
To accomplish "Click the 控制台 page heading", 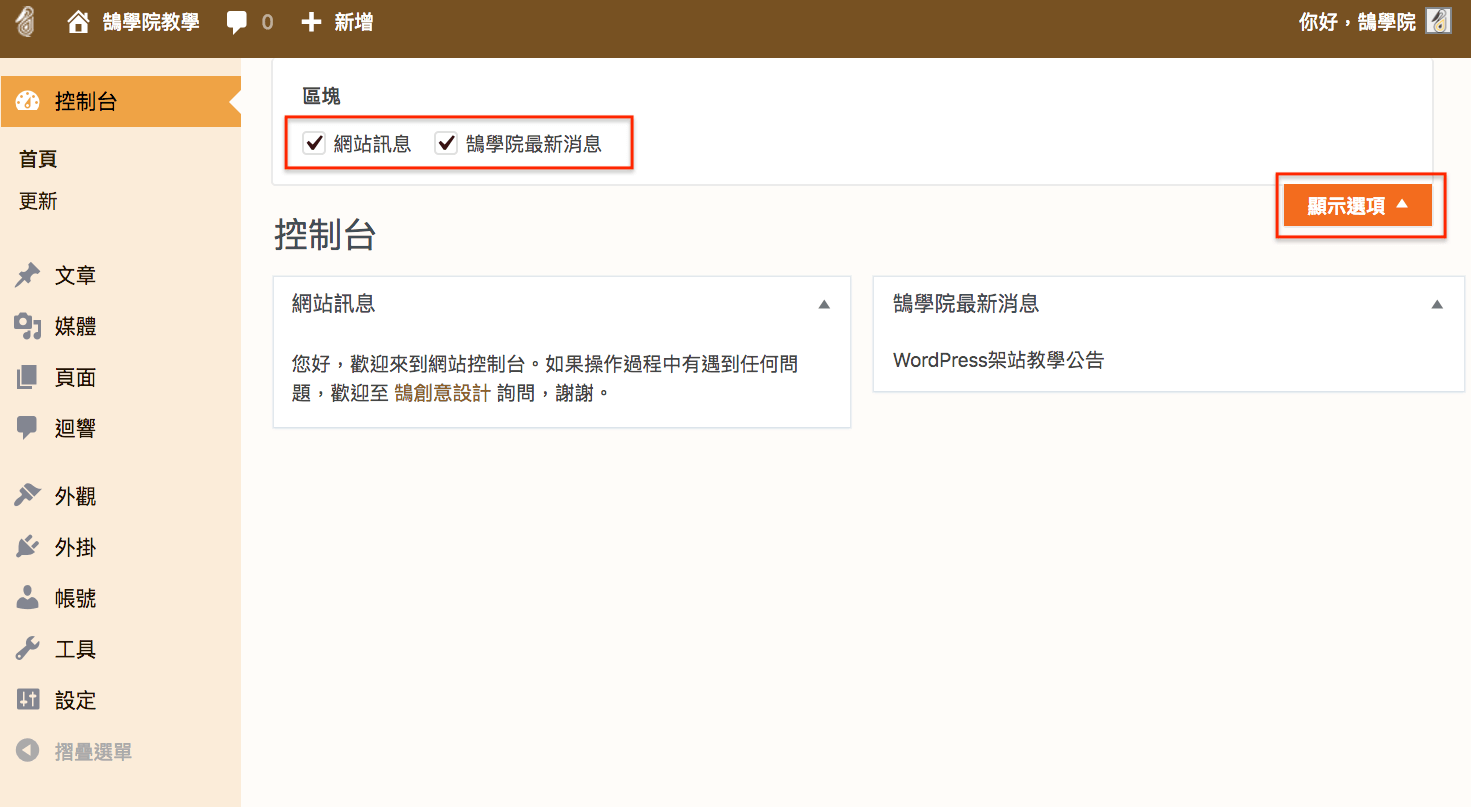I will (x=325, y=235).
